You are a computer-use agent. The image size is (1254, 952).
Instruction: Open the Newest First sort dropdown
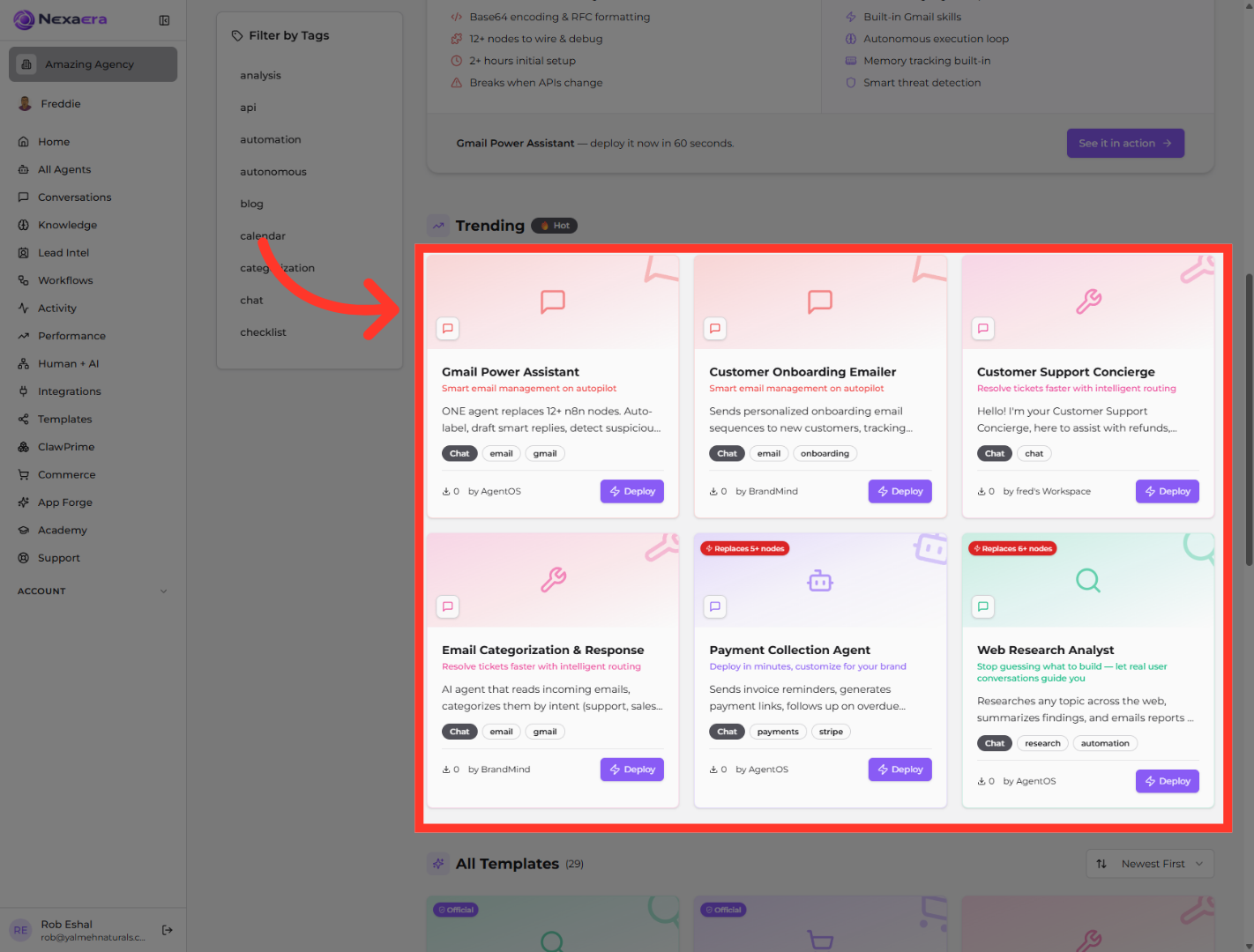[1150, 864]
